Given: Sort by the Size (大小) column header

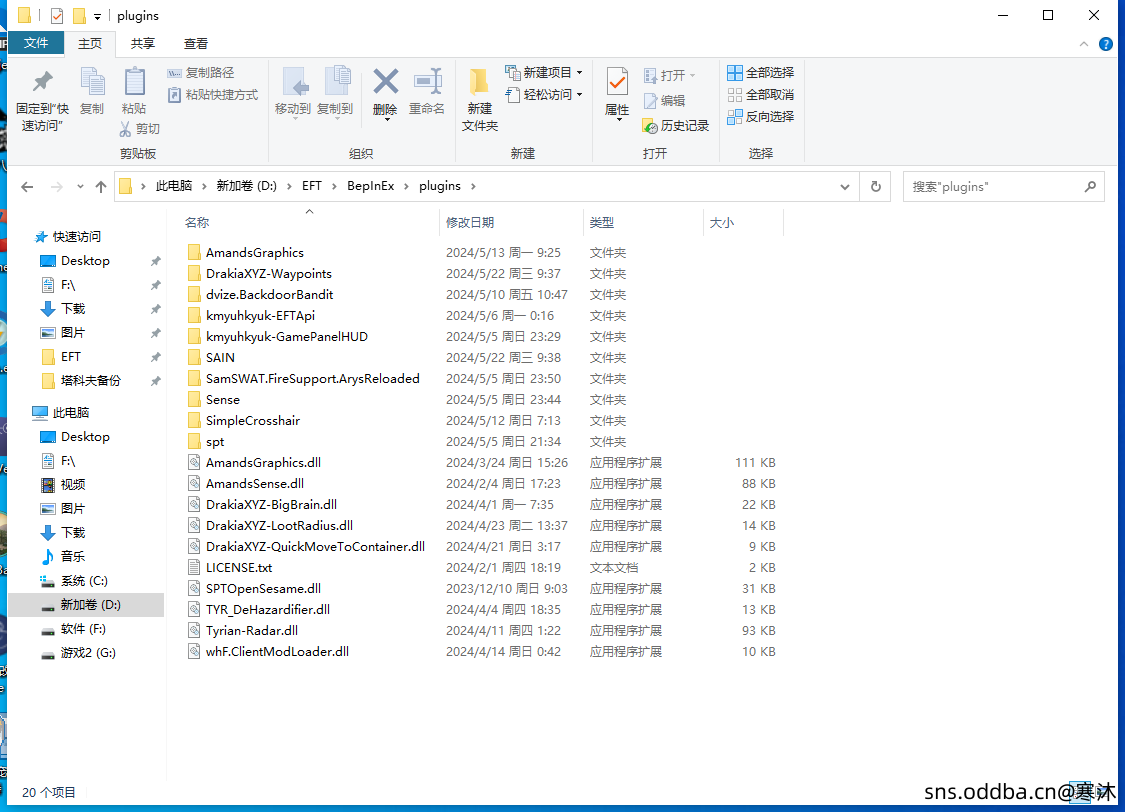Looking at the screenshot, I should (721, 222).
